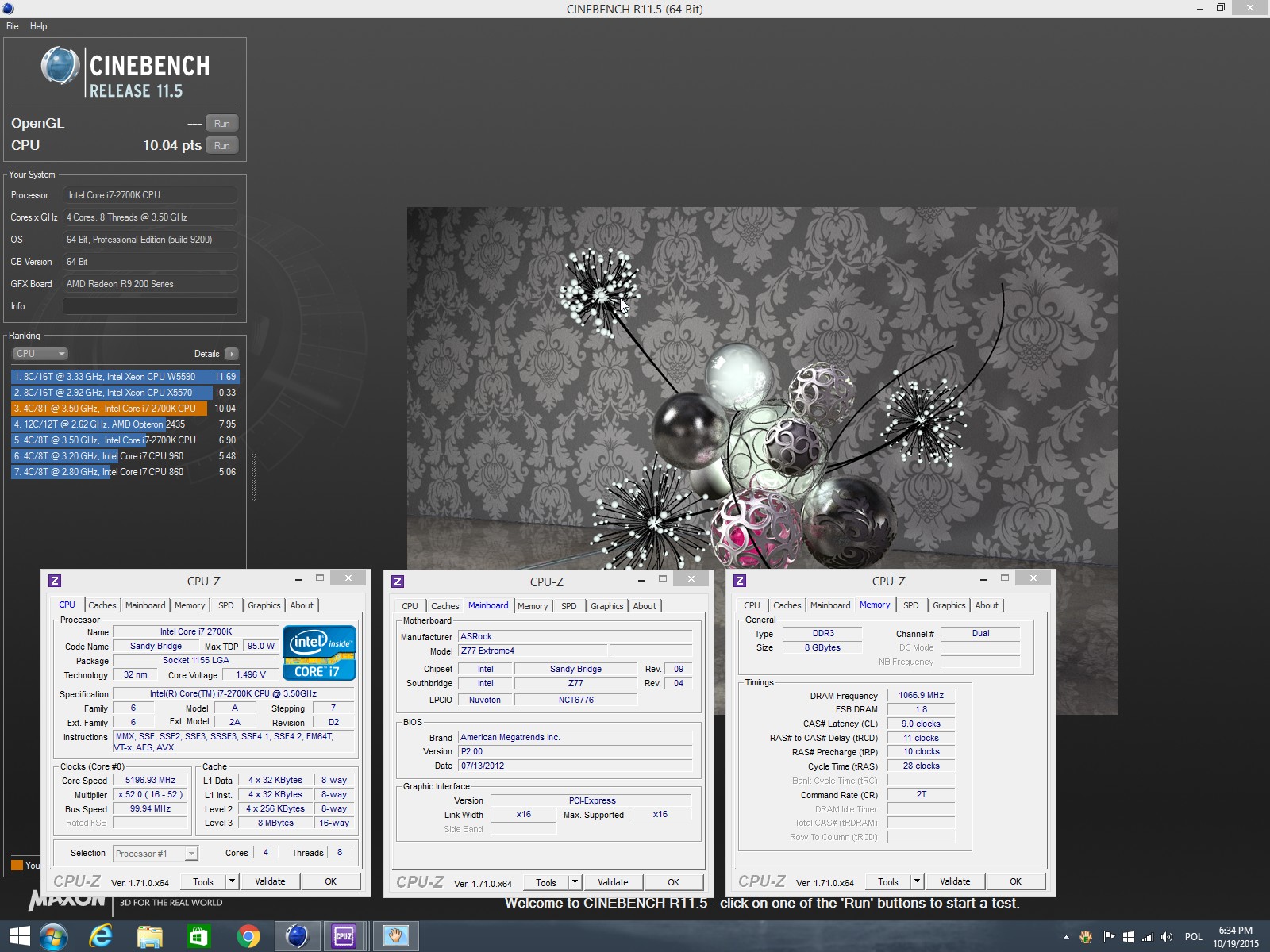Open About tab in right CPU-Z window
1270x952 pixels.
987,605
